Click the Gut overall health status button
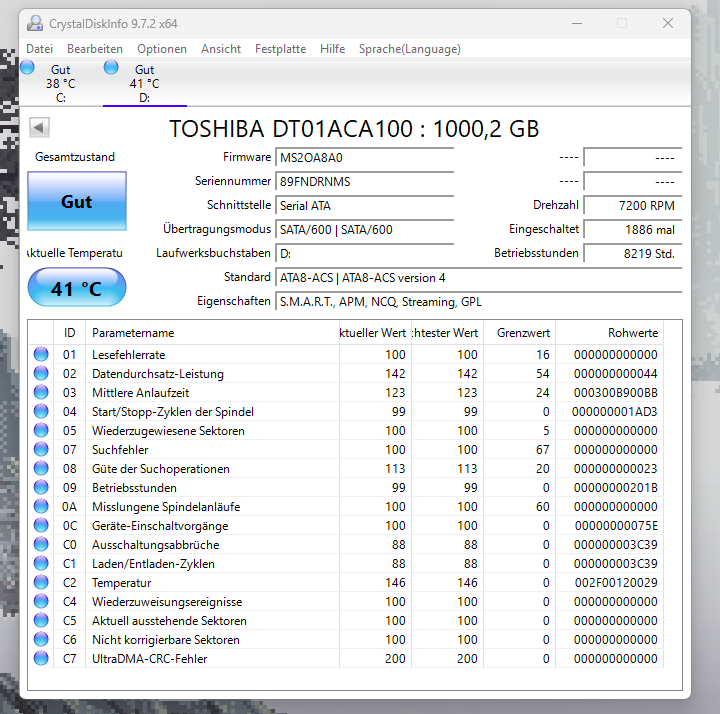The image size is (720, 714). click(x=77, y=201)
